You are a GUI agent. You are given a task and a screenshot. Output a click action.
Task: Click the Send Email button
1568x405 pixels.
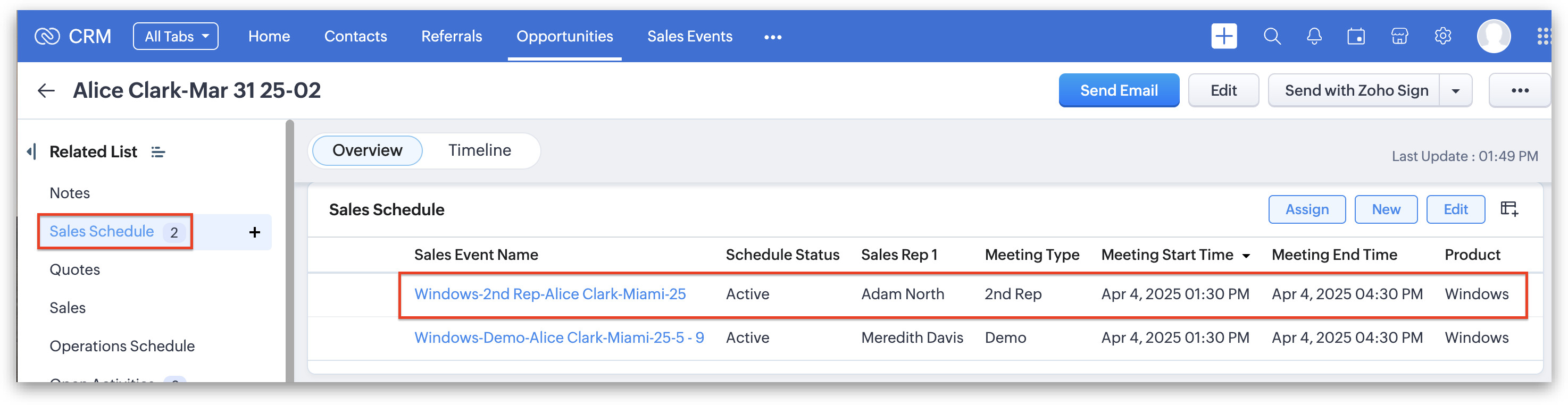[x=1119, y=90]
